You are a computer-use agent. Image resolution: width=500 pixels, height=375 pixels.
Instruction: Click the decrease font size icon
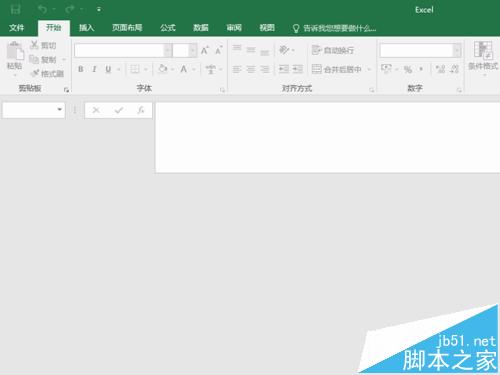coord(219,50)
